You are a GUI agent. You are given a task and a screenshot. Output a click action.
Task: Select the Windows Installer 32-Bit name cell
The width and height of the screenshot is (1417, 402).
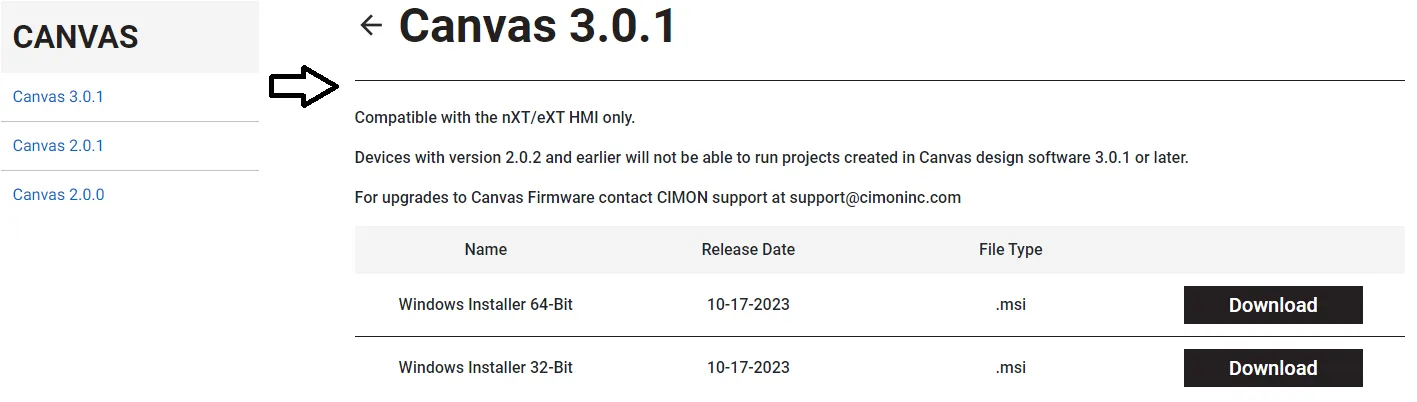(485, 368)
